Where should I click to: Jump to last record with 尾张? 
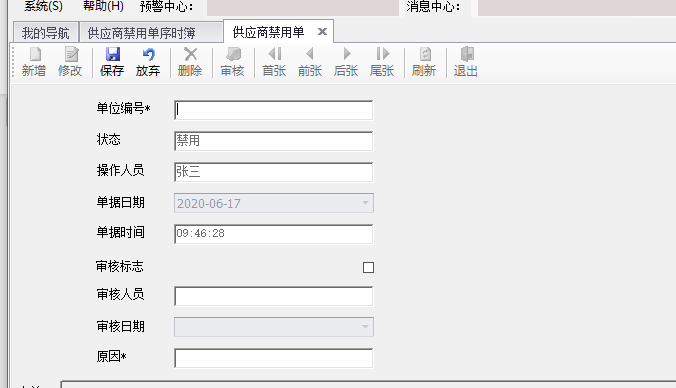coord(382,62)
